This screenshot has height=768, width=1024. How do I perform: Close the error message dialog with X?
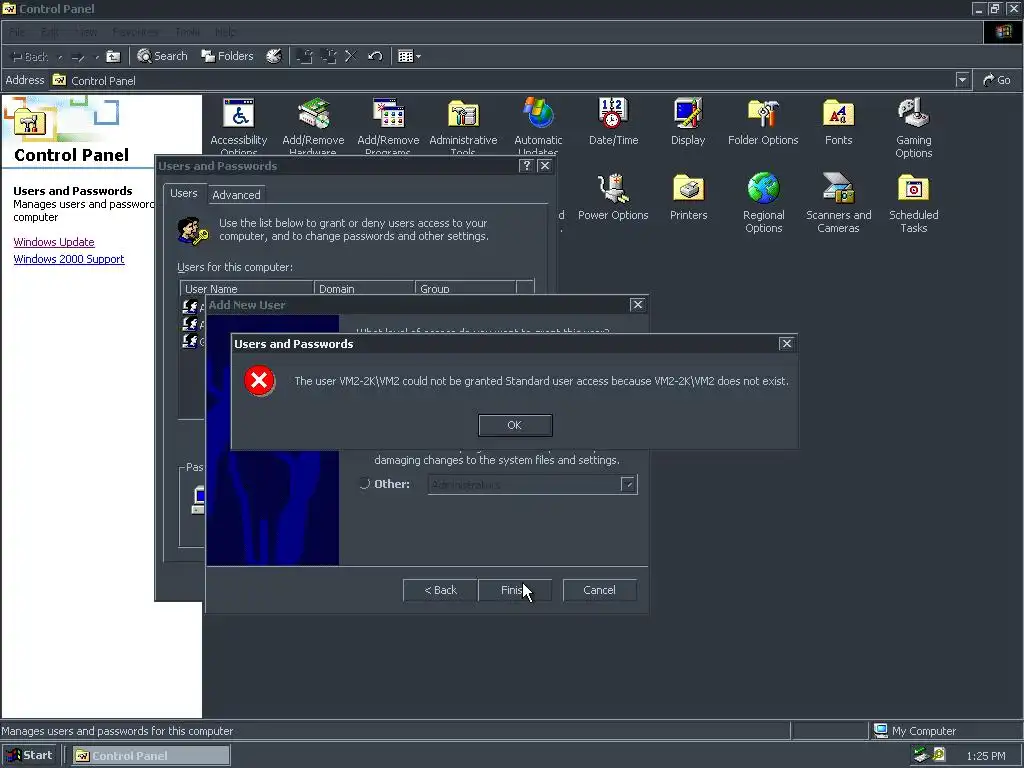[x=786, y=344]
